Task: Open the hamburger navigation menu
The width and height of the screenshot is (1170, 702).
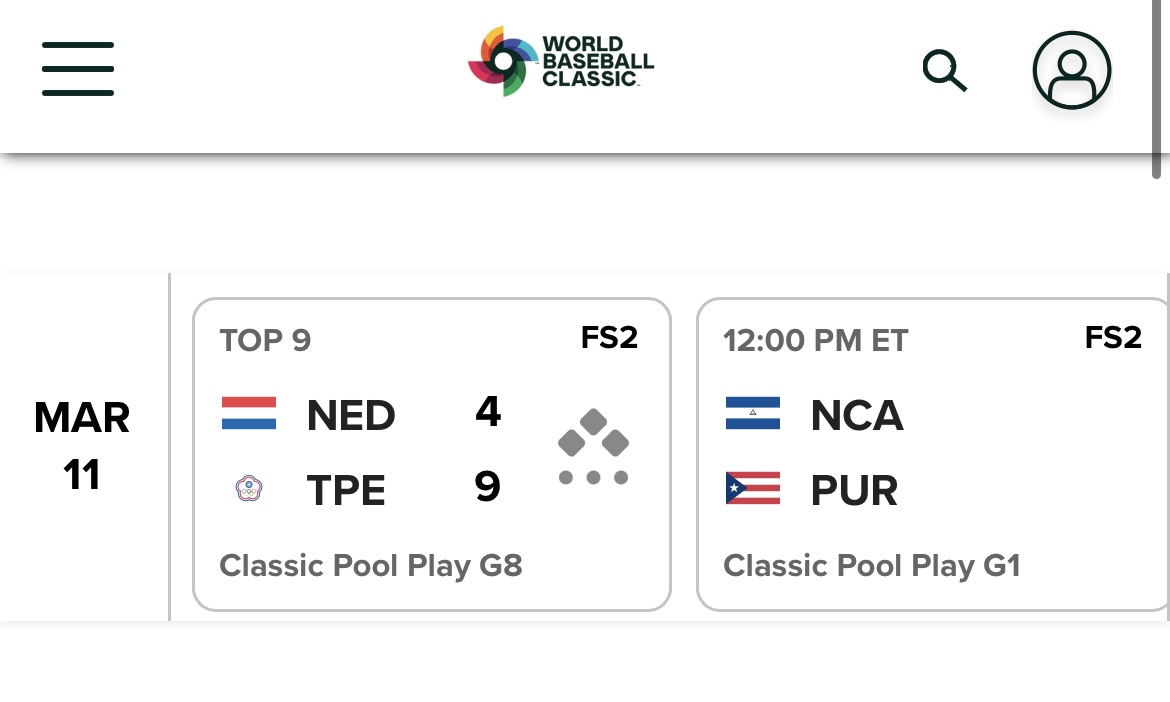Action: 78,69
